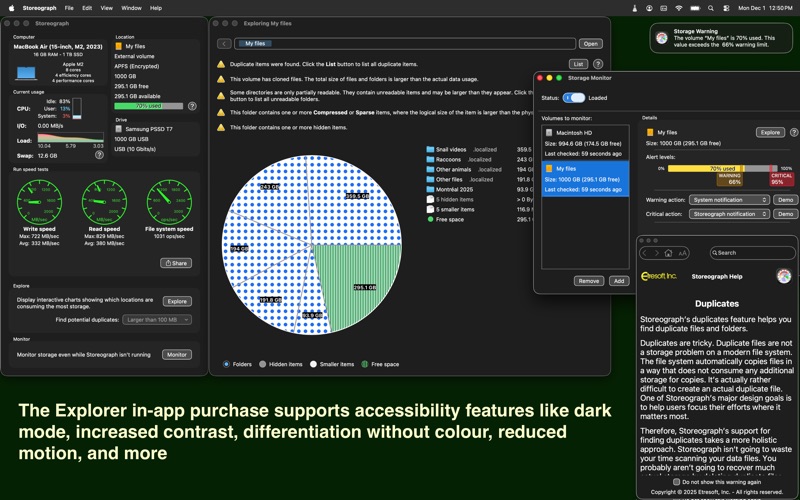
Task: Click the Samsung PSSD T7 drive icon
Action: point(119,129)
